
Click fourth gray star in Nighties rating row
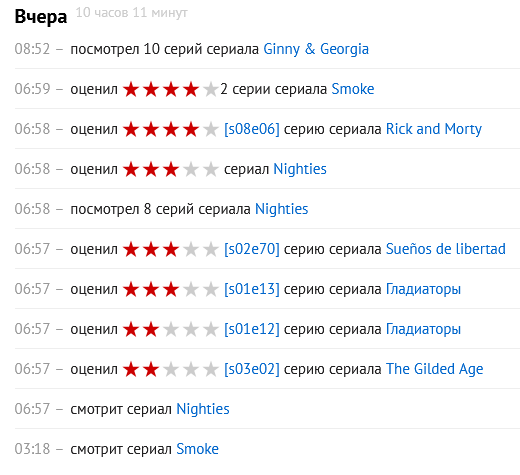tap(191, 169)
